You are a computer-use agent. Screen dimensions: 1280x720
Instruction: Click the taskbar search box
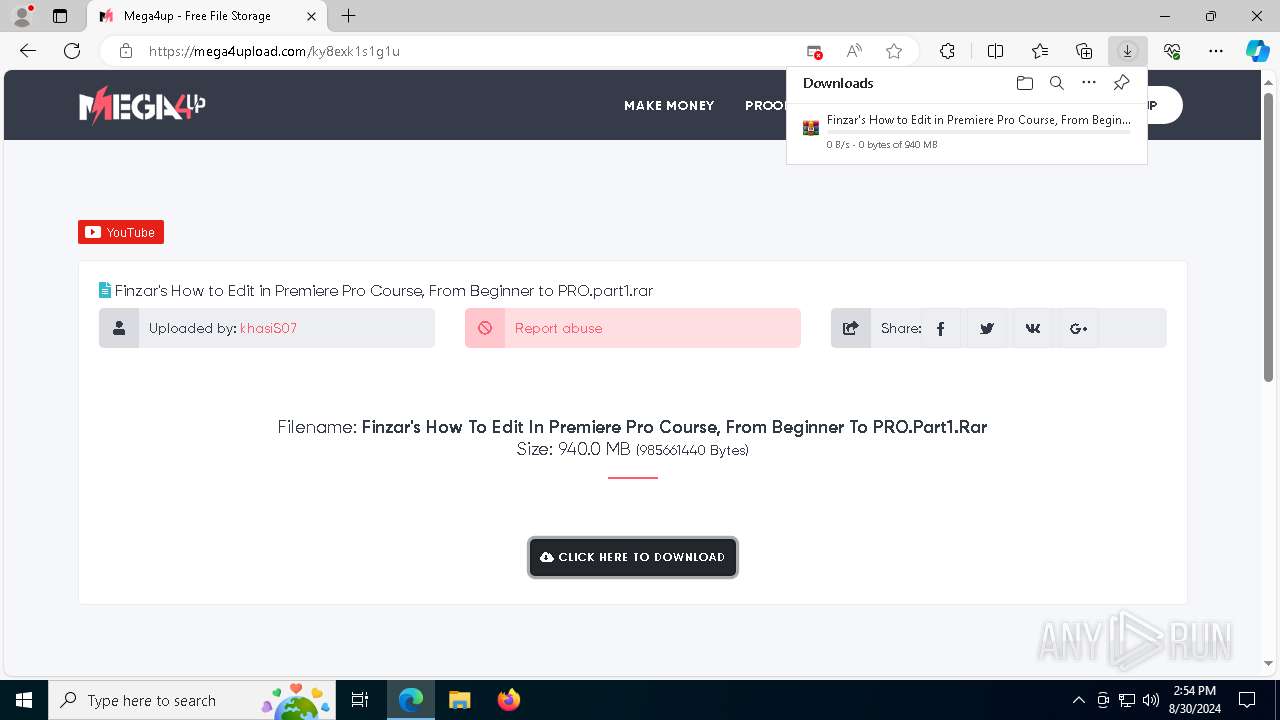point(192,700)
